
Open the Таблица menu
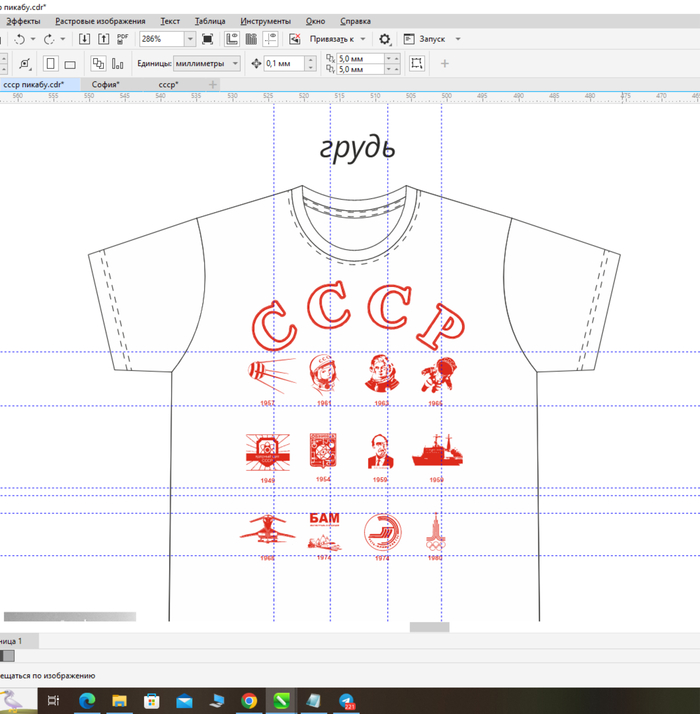[210, 21]
